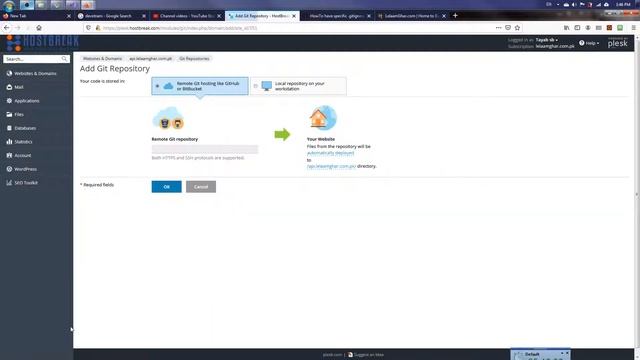The width and height of the screenshot is (640, 360).
Task: Open the page actions three-dots menu
Action: tap(498, 28)
